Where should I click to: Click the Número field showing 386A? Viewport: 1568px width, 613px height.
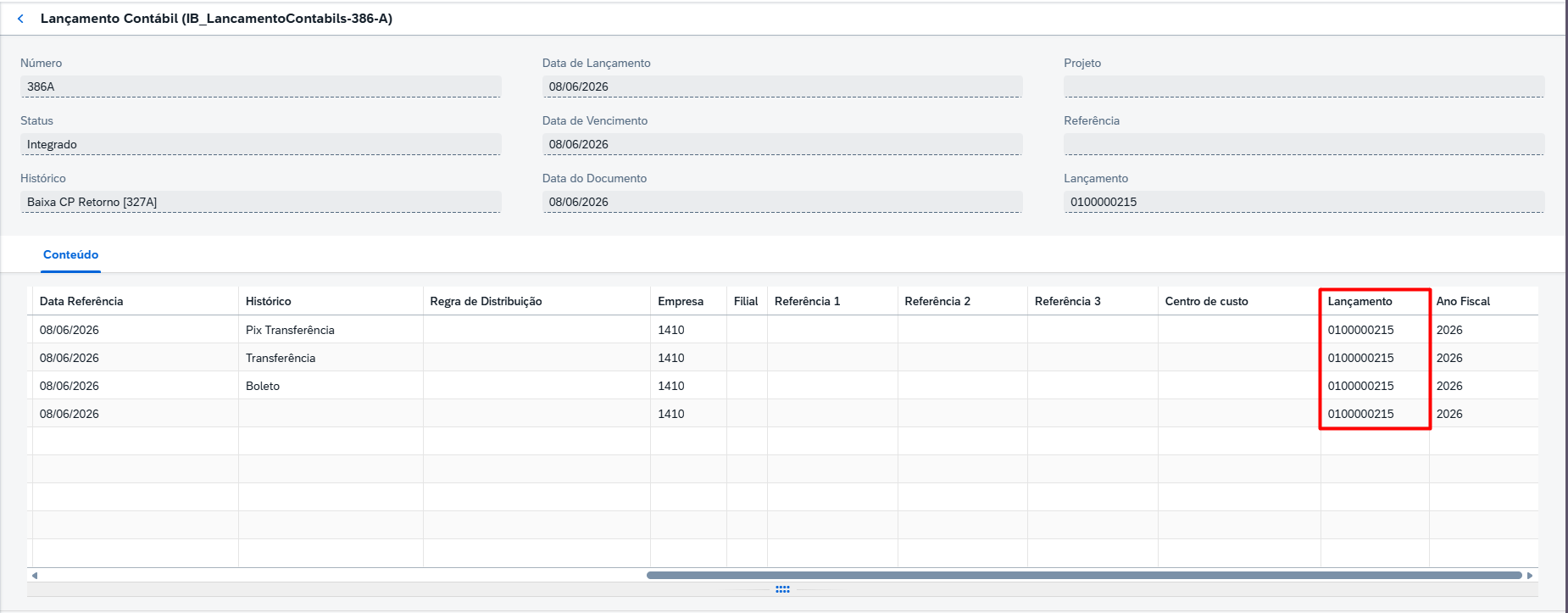pyautogui.click(x=261, y=86)
